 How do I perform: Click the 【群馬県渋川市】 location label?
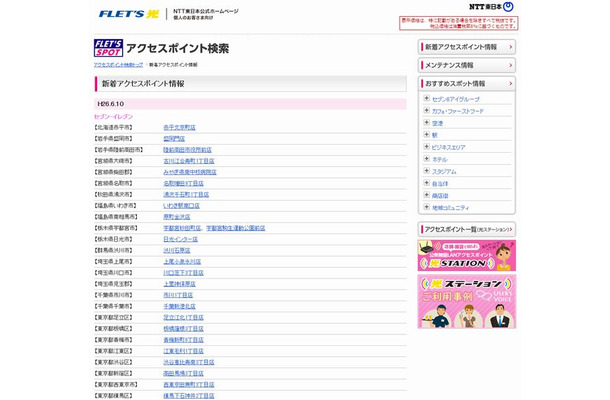tap(114, 251)
